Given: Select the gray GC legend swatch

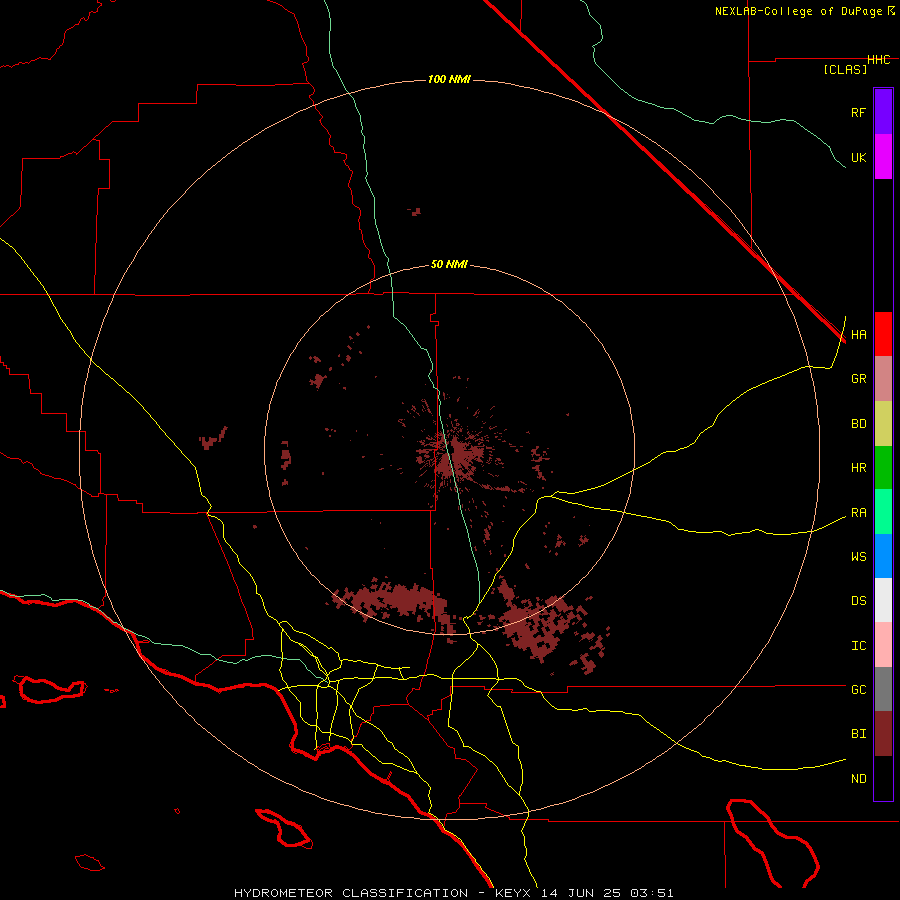Looking at the screenshot, I should click(883, 689).
